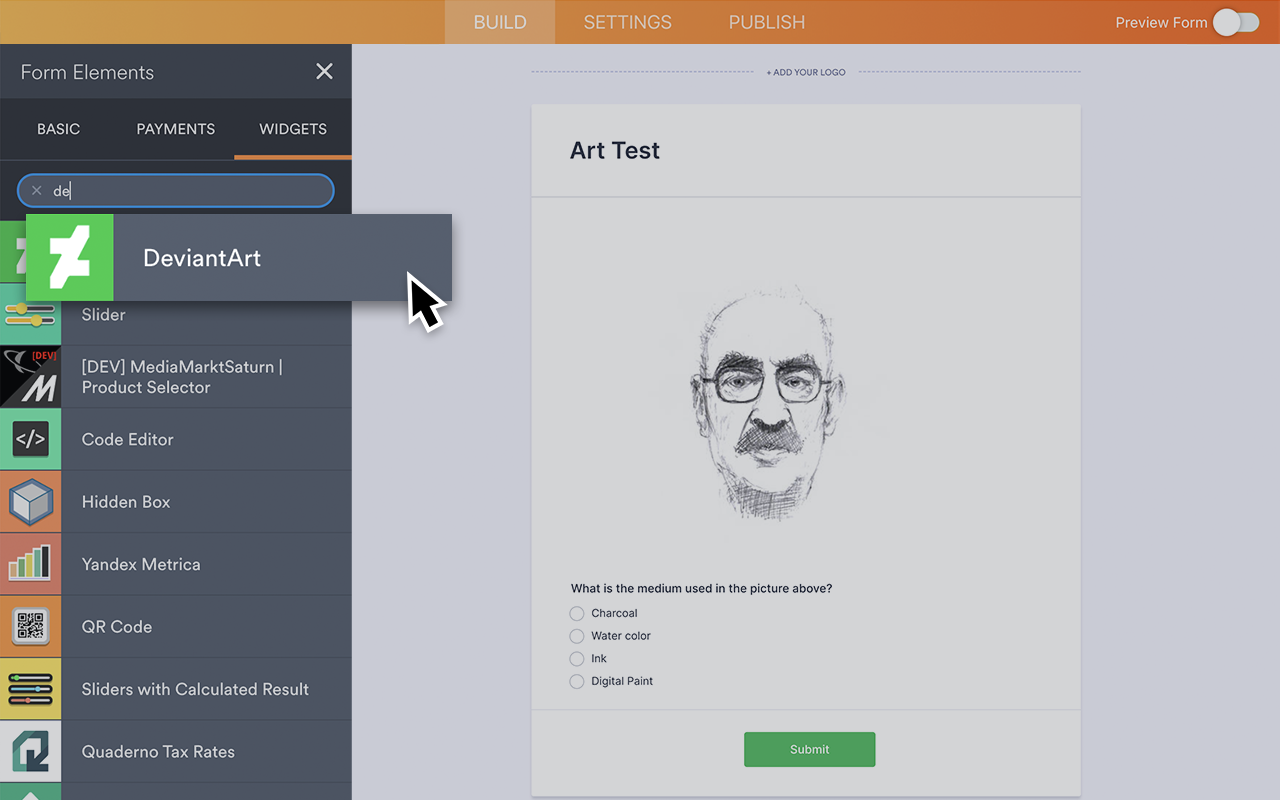Choose the Slider widget icon

point(31,315)
